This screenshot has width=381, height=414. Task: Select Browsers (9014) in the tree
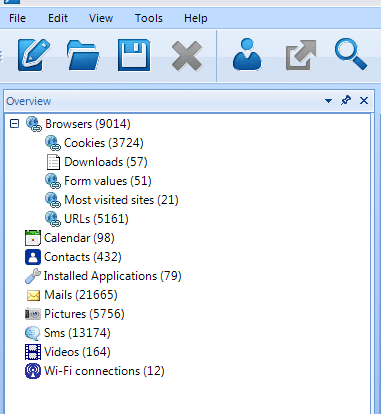pos(88,124)
